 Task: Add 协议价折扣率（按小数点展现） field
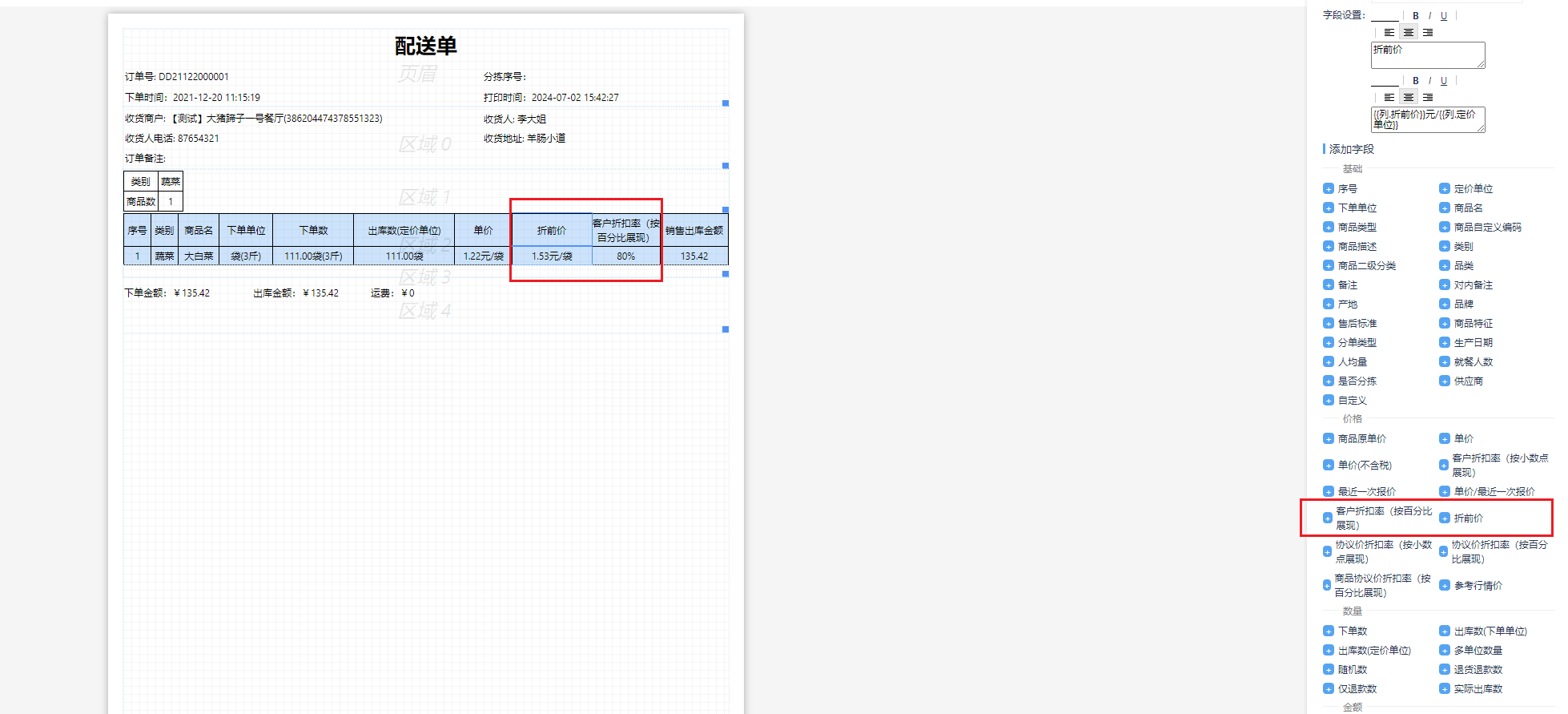pyautogui.click(x=1328, y=552)
